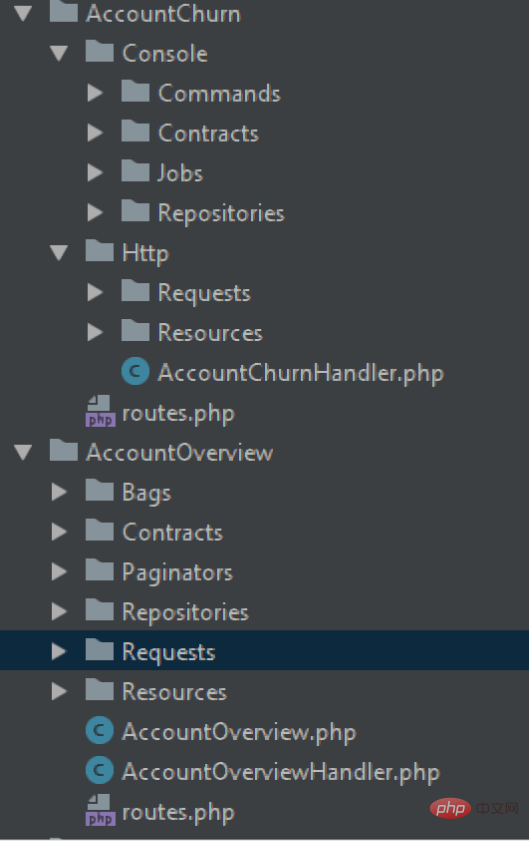Click the AccountOverviewHandler.php class icon

pos(99,771)
